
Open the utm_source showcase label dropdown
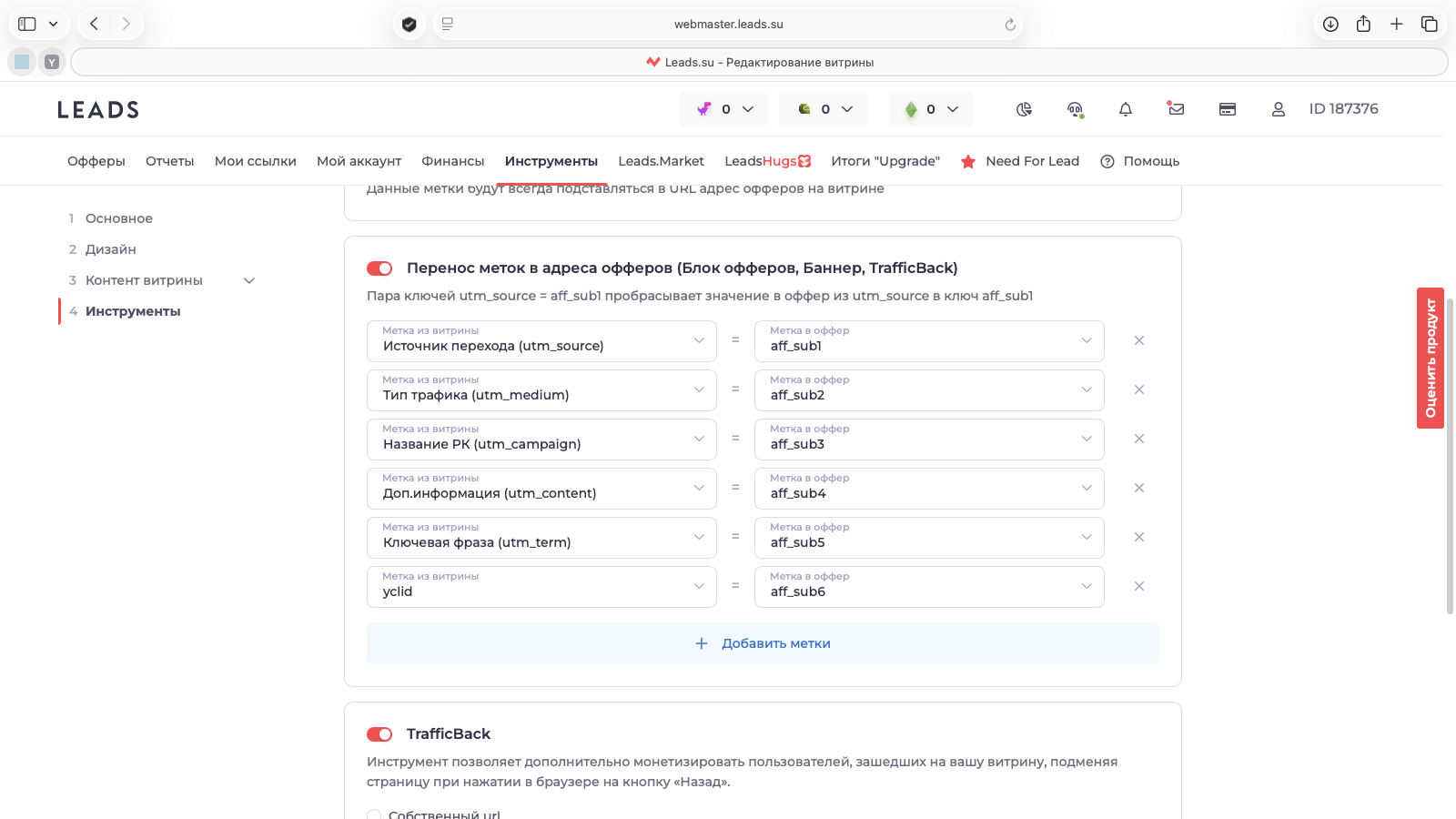point(541,341)
